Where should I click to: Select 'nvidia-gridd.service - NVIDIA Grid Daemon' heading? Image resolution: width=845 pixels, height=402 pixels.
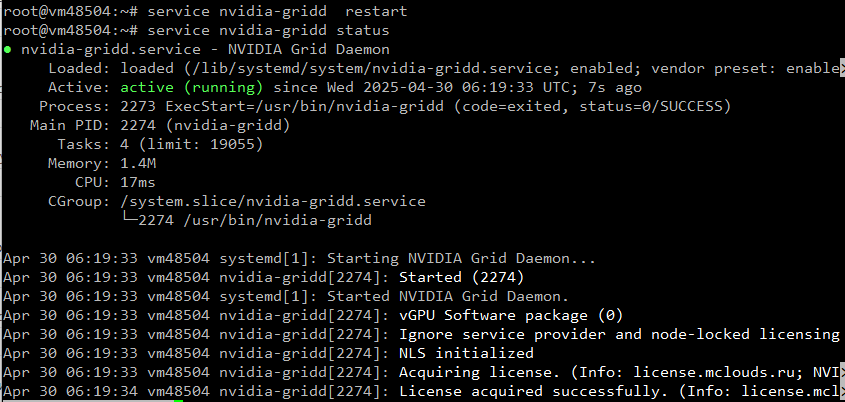tap(205, 50)
